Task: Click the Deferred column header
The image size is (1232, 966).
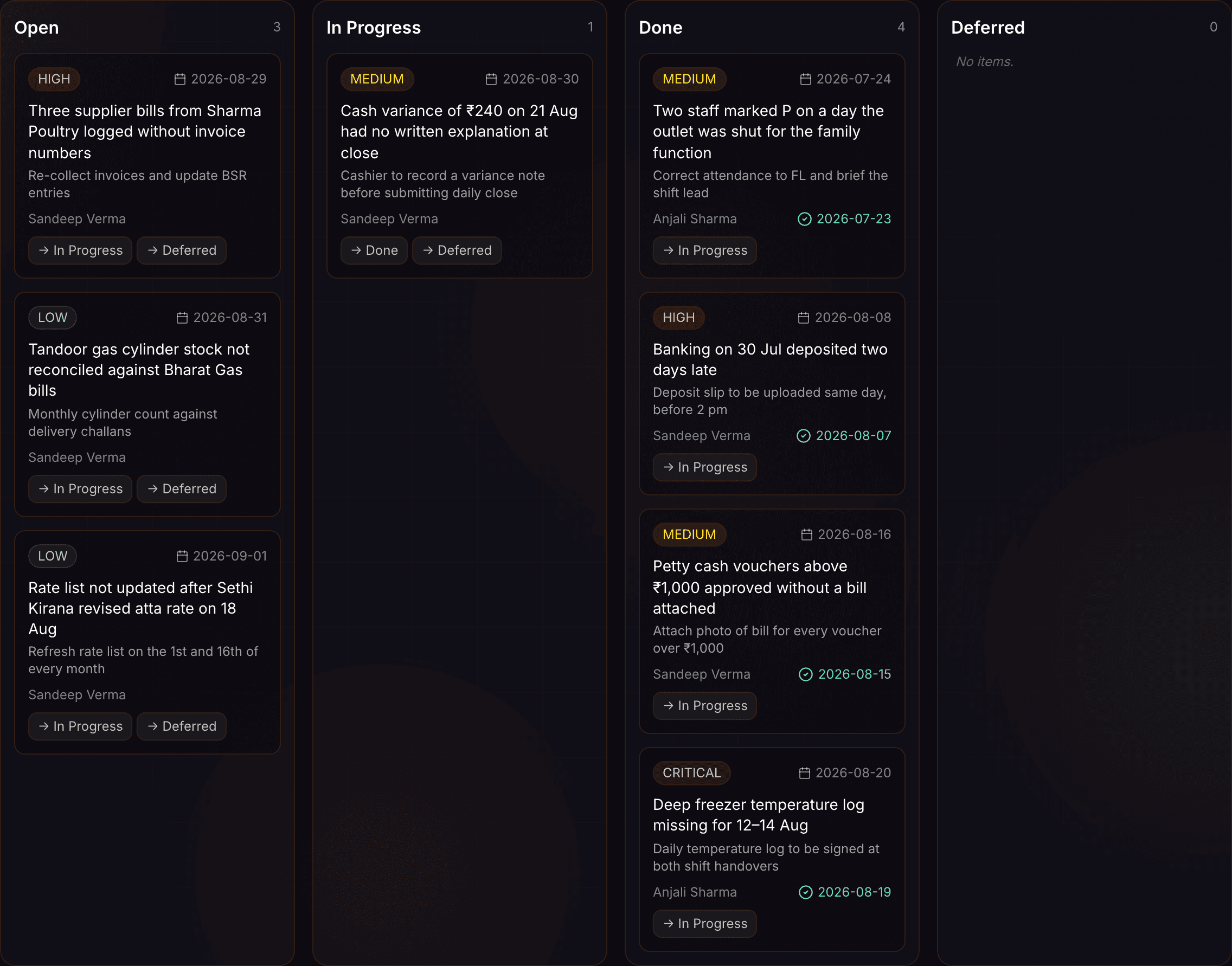Action: click(x=987, y=28)
